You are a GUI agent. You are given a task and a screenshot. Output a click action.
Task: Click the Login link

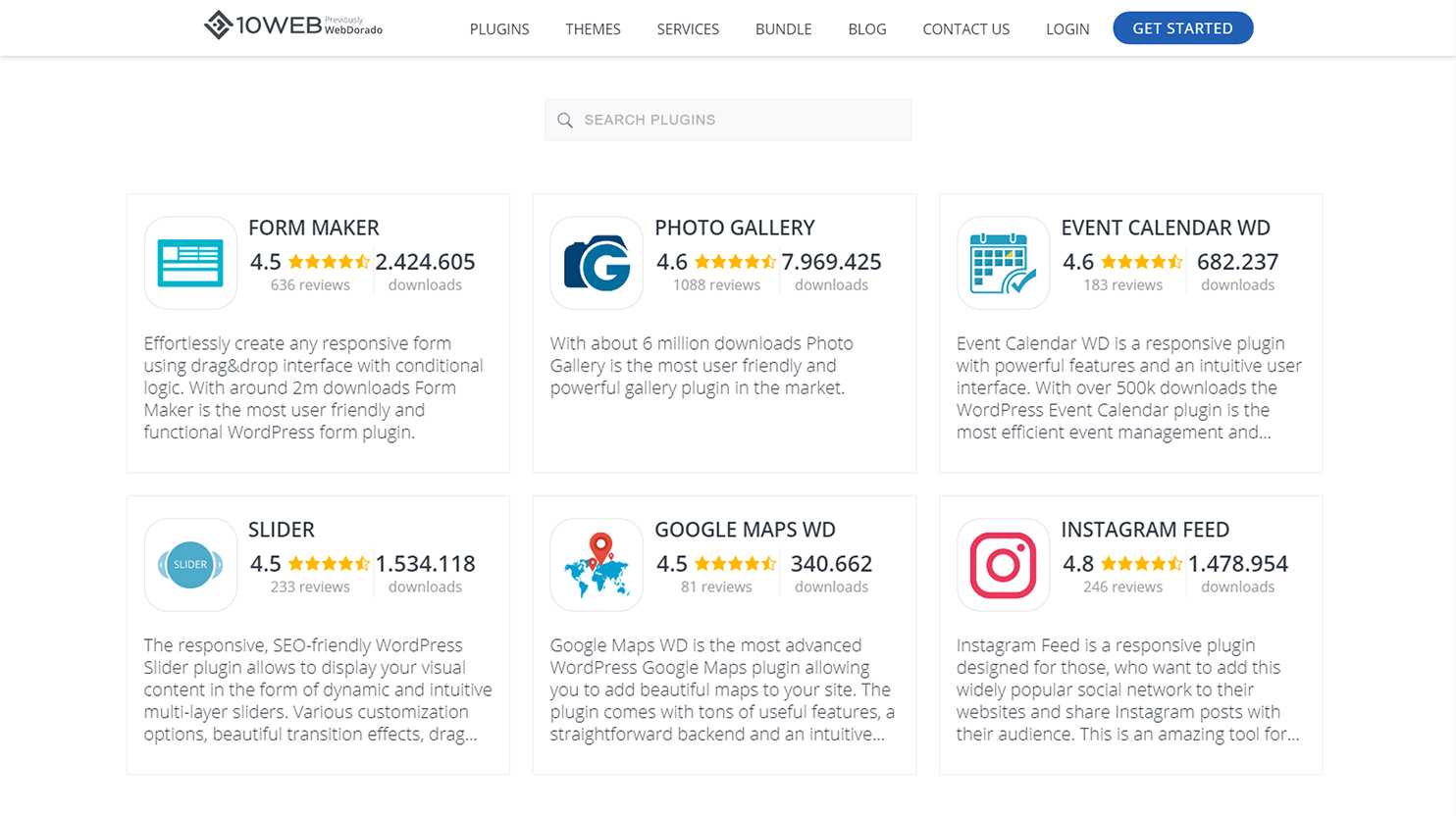point(1067,29)
